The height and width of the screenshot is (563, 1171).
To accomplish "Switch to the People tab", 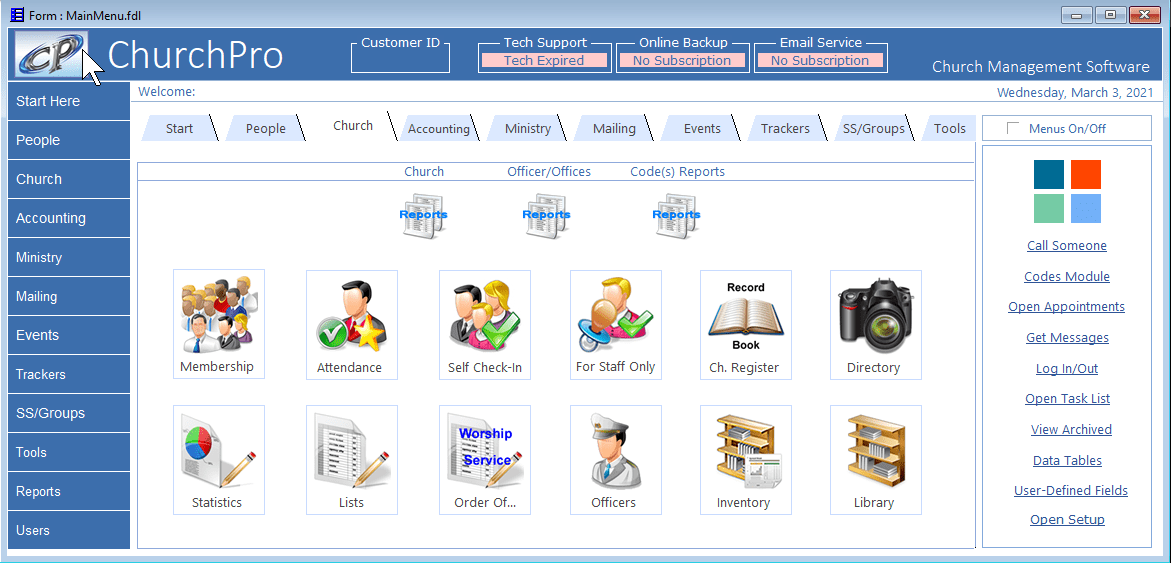I will (x=266, y=128).
